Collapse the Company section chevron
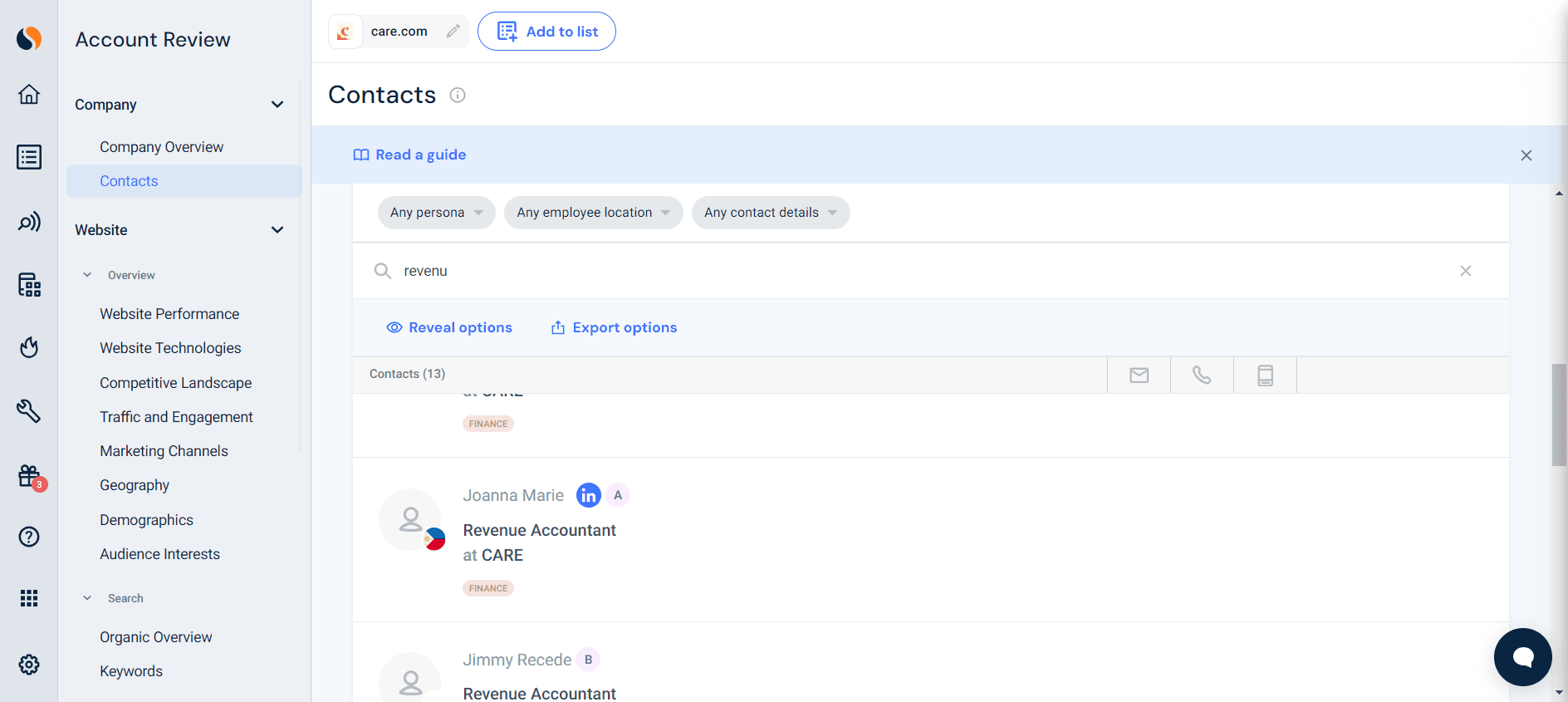This screenshot has width=1568, height=702. pos(277,105)
